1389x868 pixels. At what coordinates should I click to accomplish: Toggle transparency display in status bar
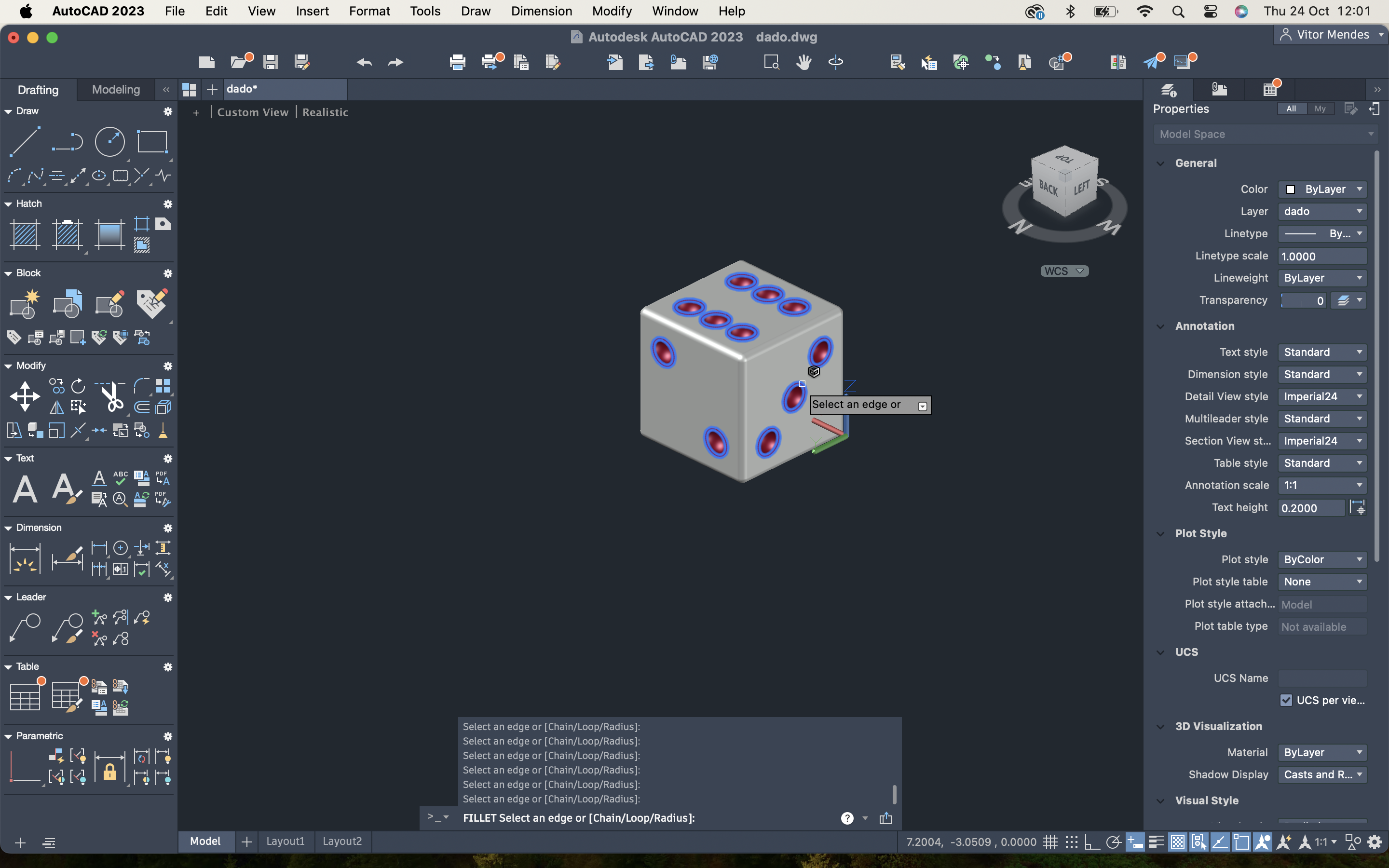point(1177,842)
